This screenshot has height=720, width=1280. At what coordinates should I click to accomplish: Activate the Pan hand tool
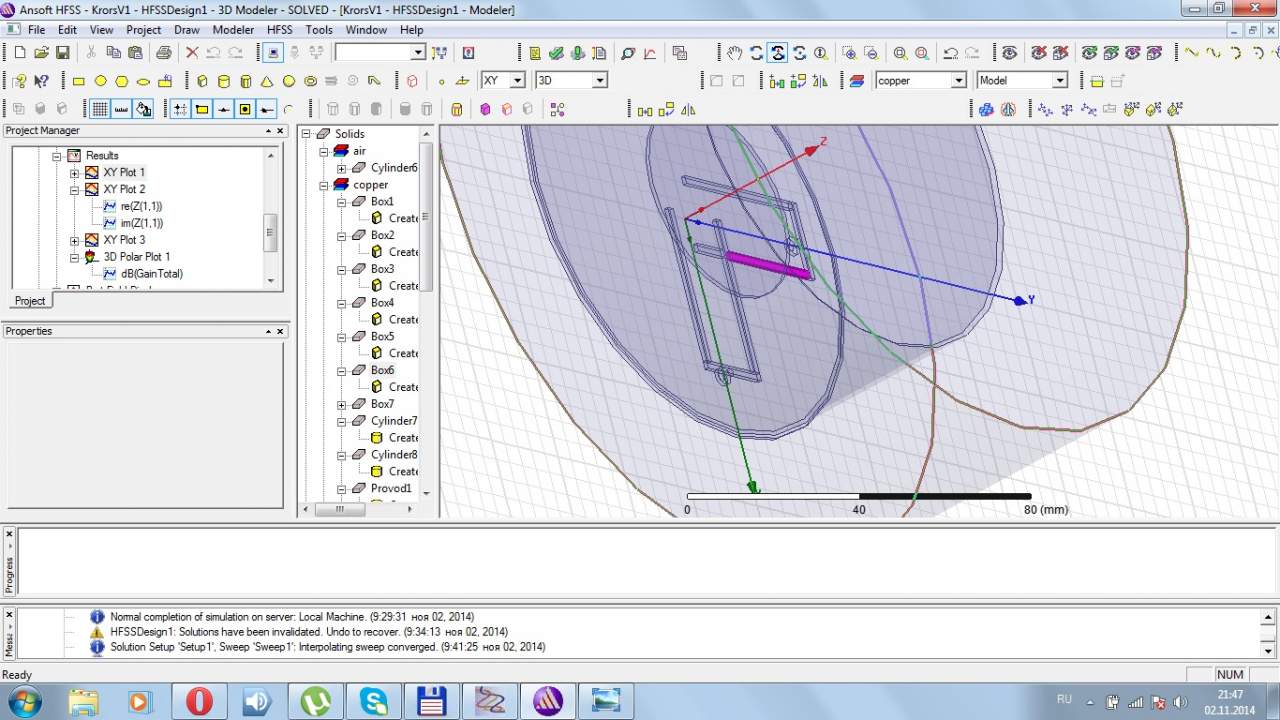point(735,53)
